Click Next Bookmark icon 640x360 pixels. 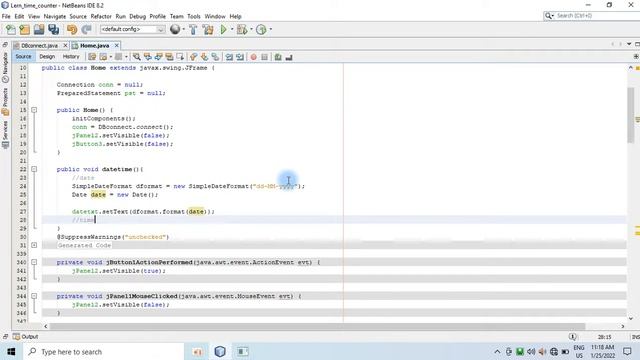(204, 57)
